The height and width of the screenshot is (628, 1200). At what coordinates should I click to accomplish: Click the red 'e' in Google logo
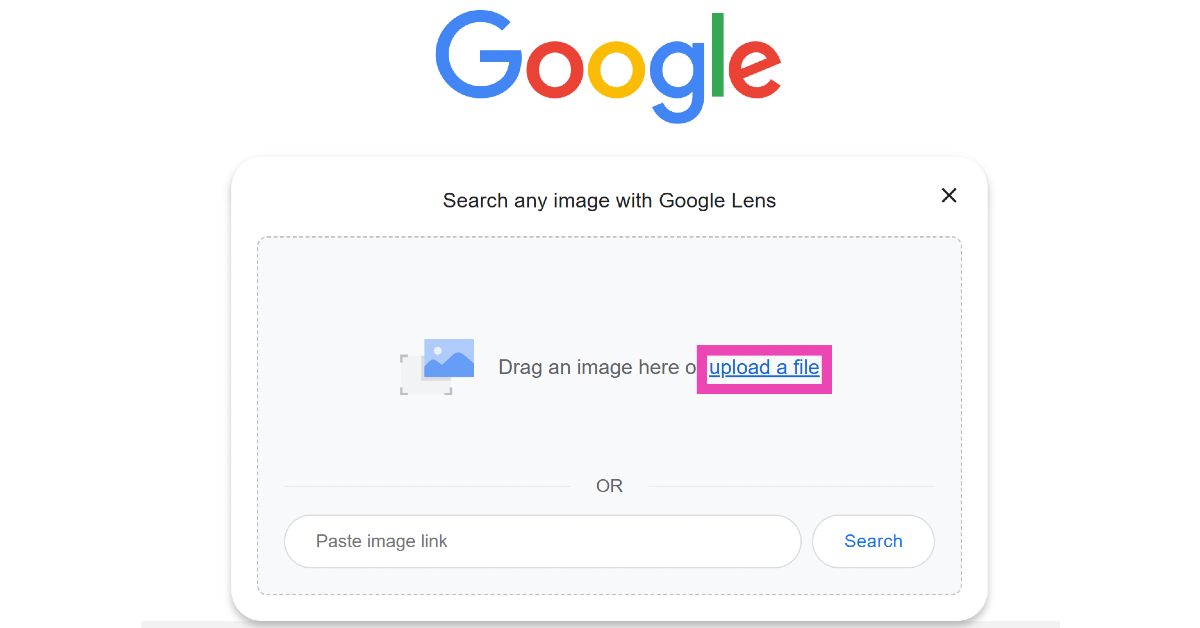coord(753,68)
